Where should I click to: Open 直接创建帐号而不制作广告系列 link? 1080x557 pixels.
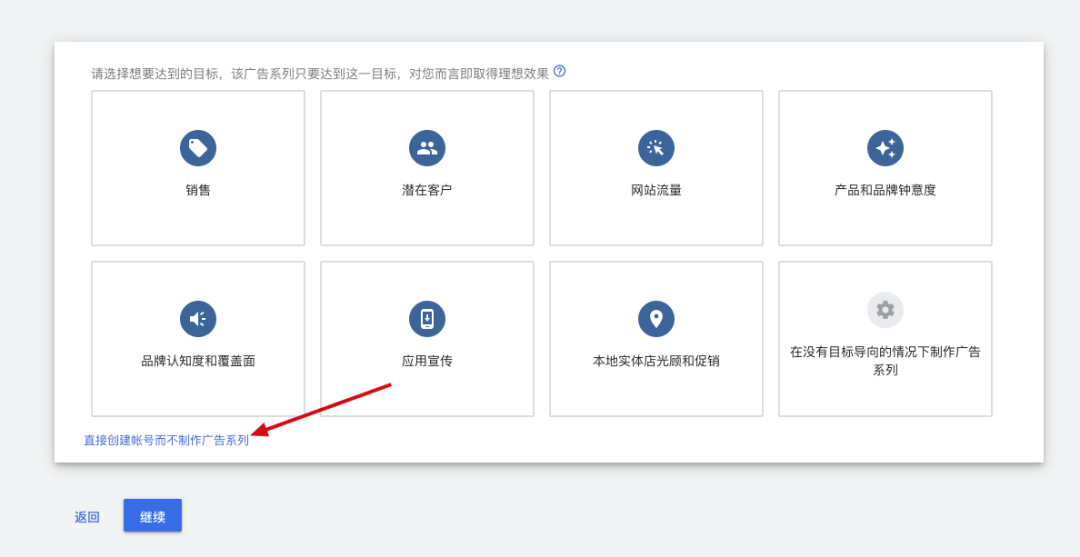[166, 441]
